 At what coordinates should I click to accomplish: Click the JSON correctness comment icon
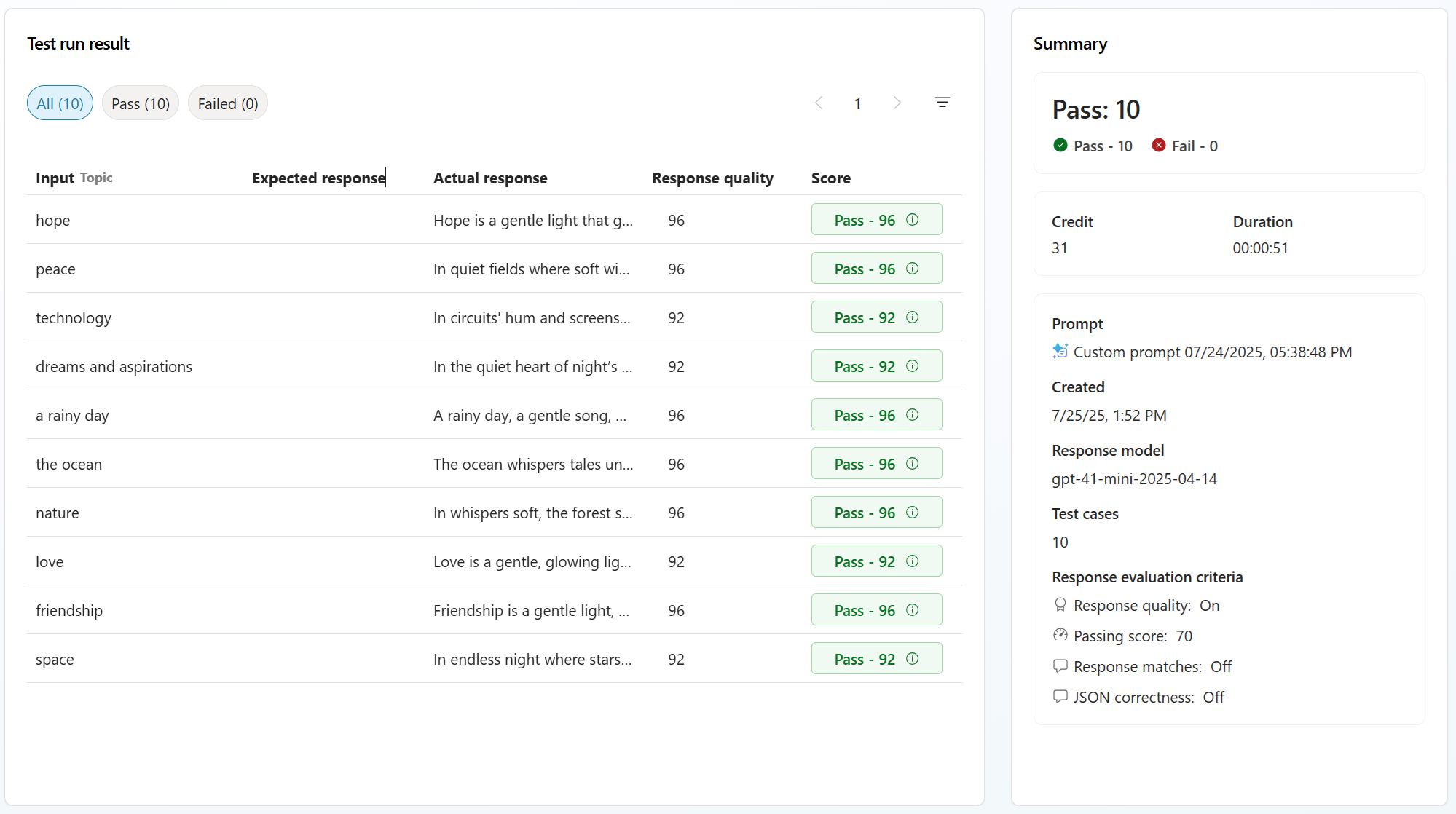(x=1060, y=696)
